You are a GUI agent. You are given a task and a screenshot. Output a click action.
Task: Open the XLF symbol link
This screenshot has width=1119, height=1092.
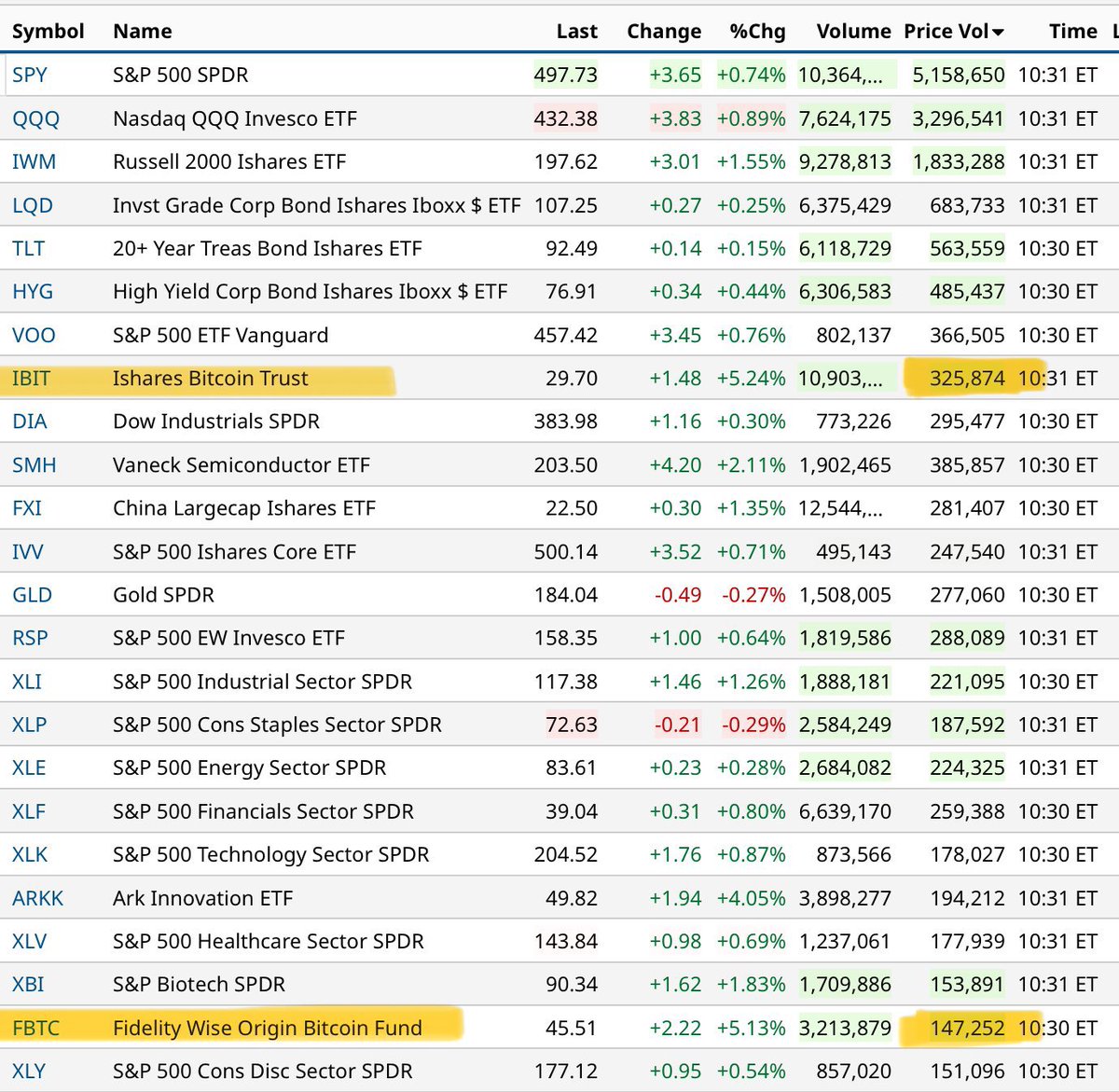tap(29, 811)
